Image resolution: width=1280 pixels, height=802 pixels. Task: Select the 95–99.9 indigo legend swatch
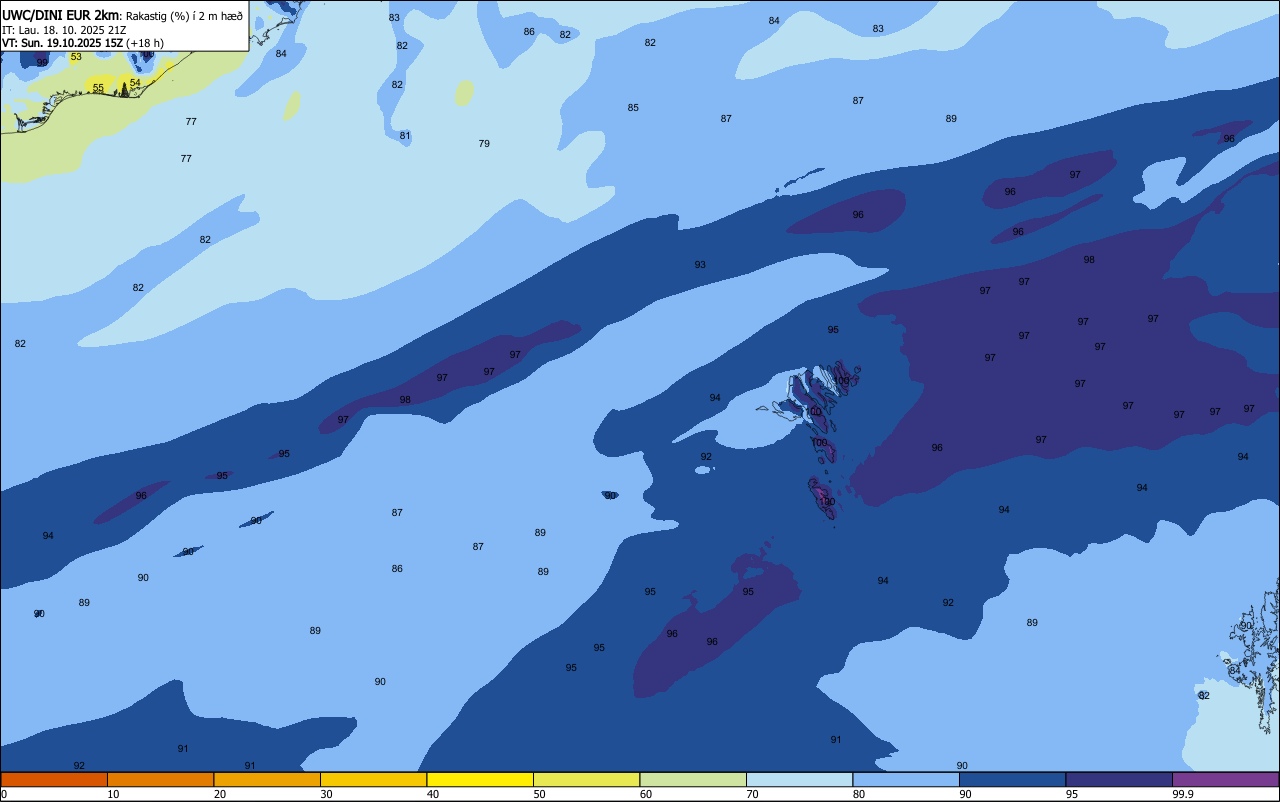(1119, 779)
